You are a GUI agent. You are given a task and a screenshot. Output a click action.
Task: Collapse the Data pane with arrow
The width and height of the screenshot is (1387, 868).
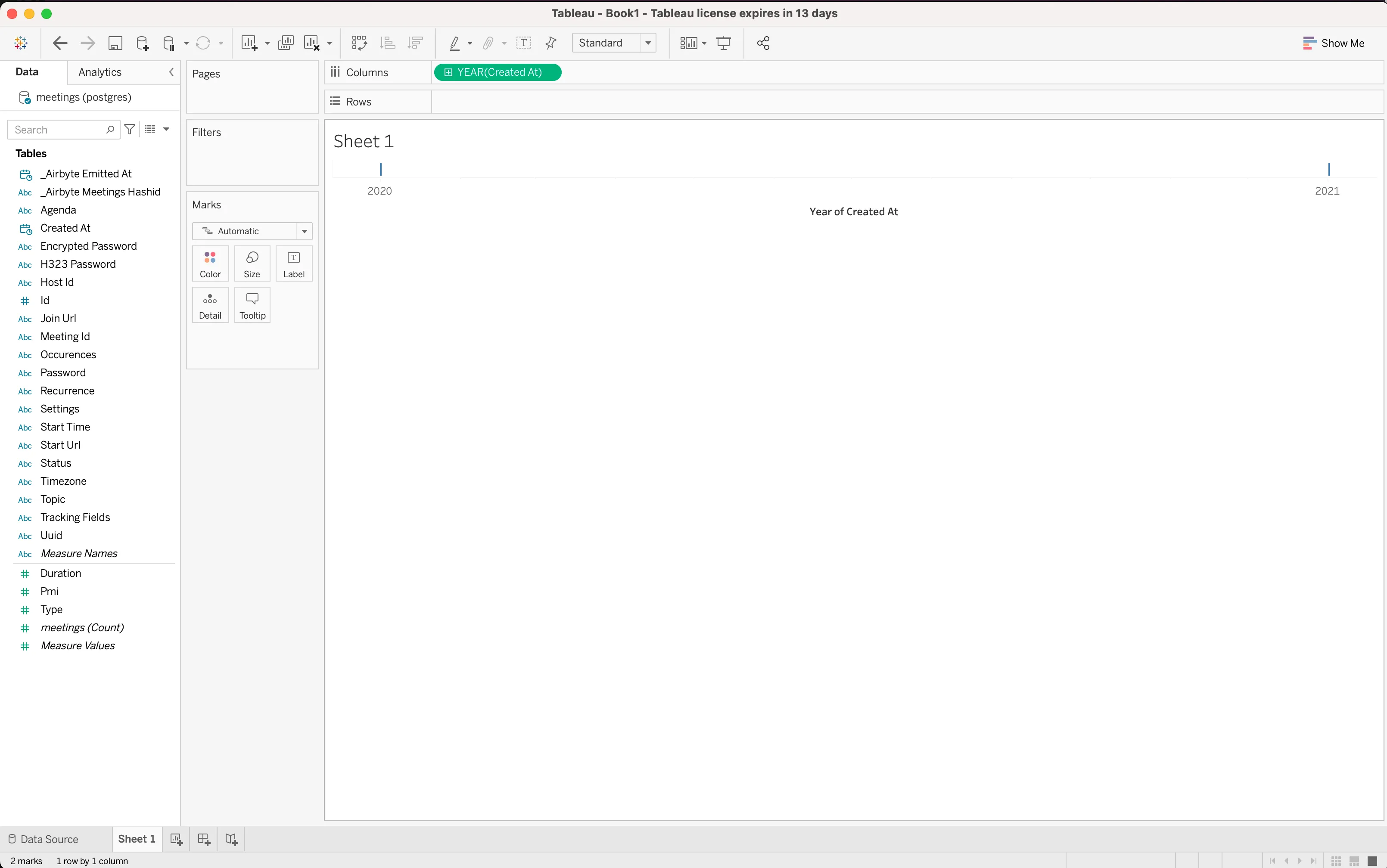click(171, 72)
